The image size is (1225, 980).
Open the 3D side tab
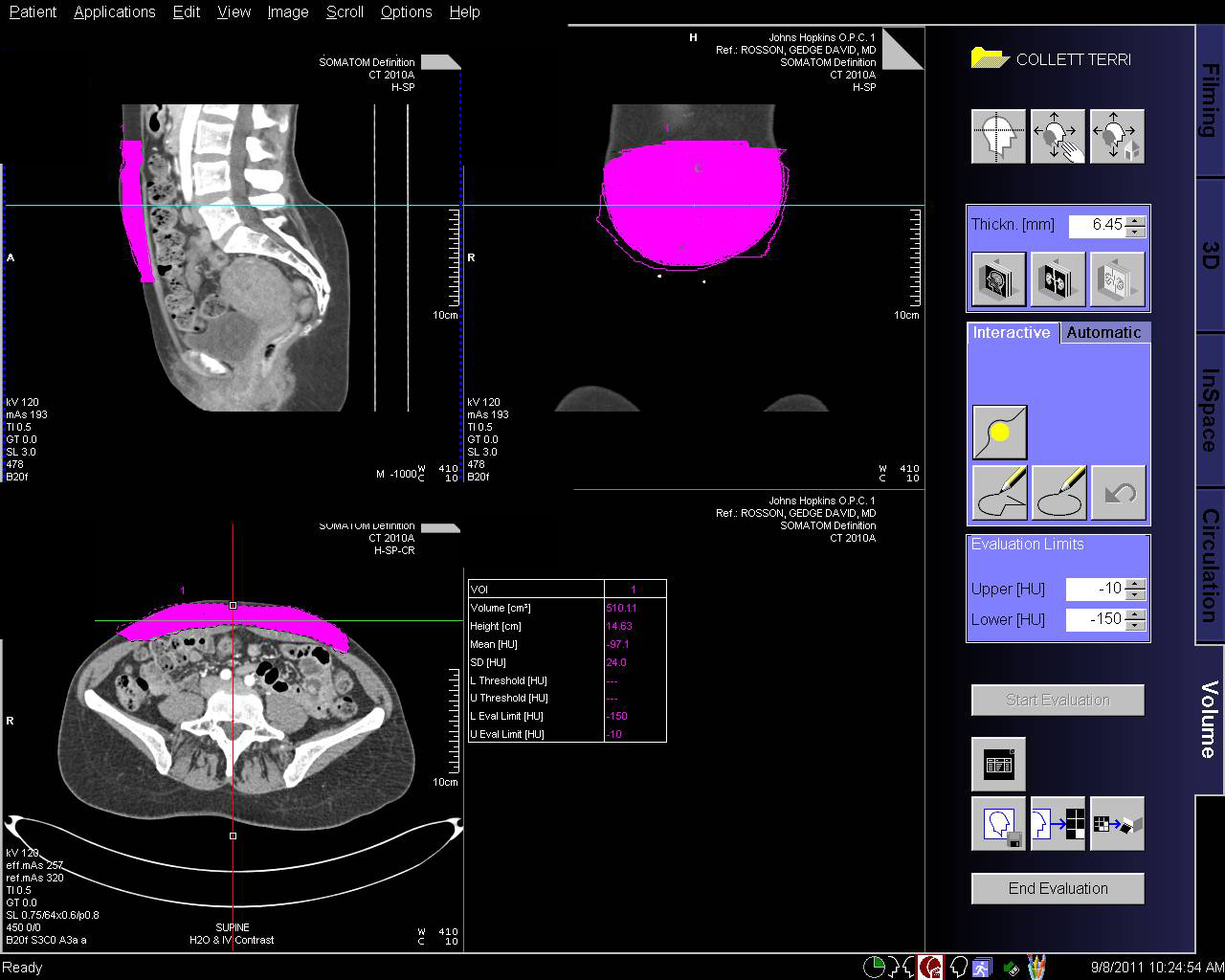click(1210, 256)
